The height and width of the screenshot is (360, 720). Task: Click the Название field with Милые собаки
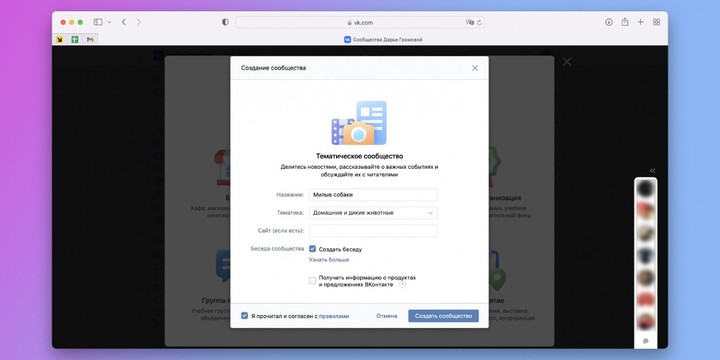373,195
